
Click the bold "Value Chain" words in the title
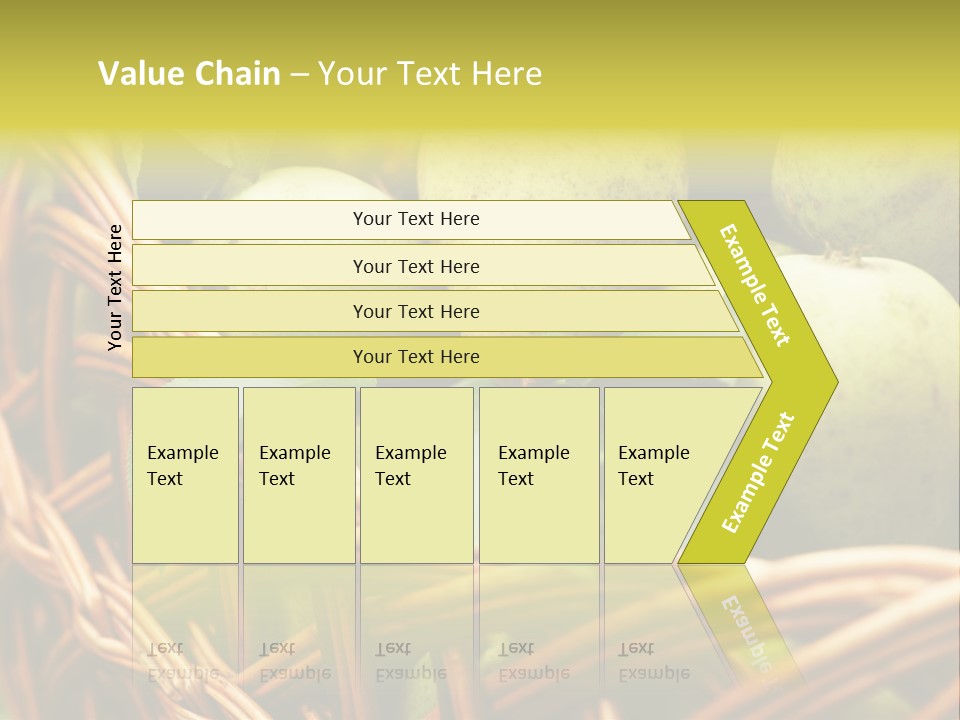click(x=189, y=74)
